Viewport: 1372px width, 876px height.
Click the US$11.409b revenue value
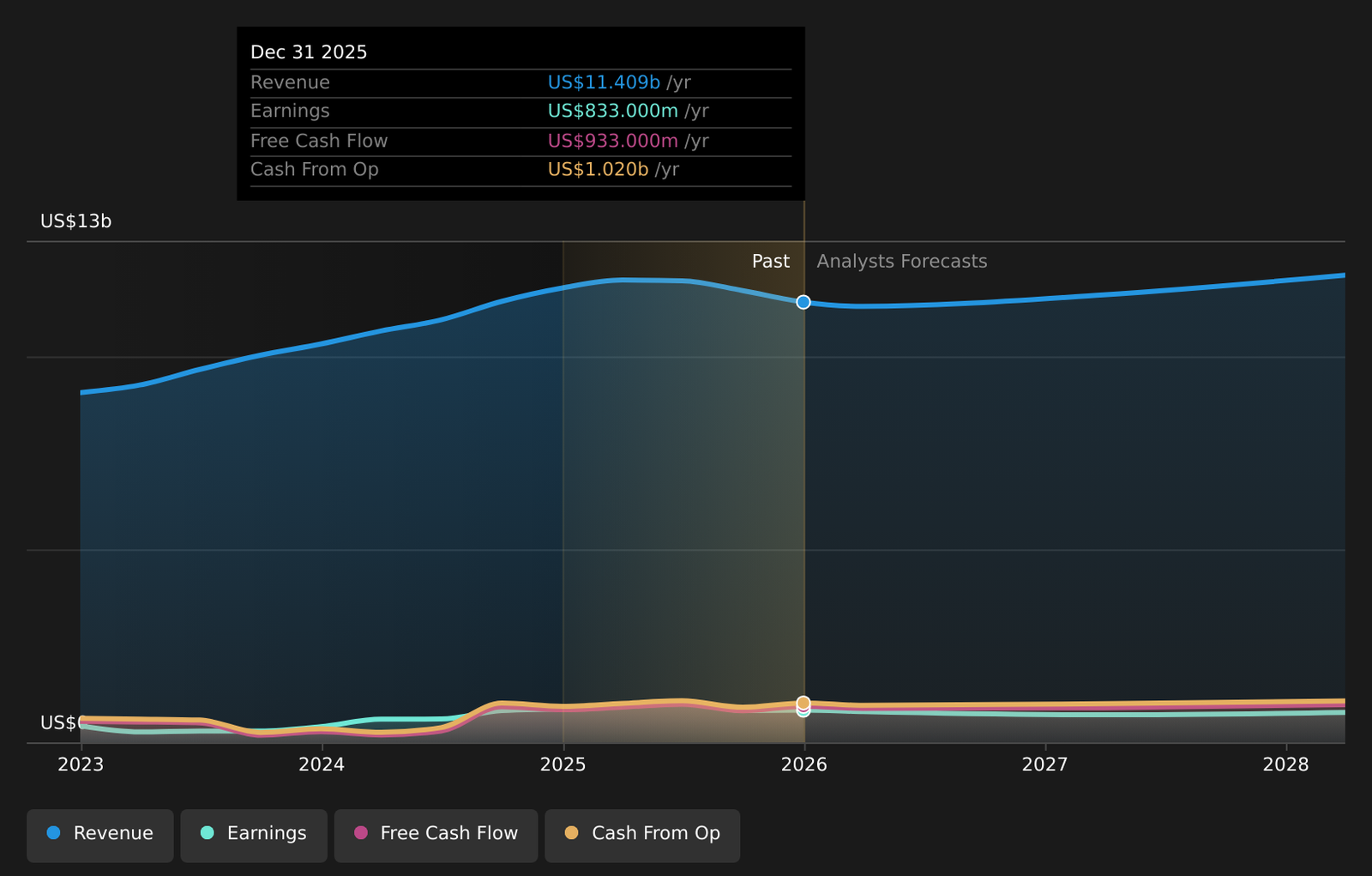(x=604, y=82)
